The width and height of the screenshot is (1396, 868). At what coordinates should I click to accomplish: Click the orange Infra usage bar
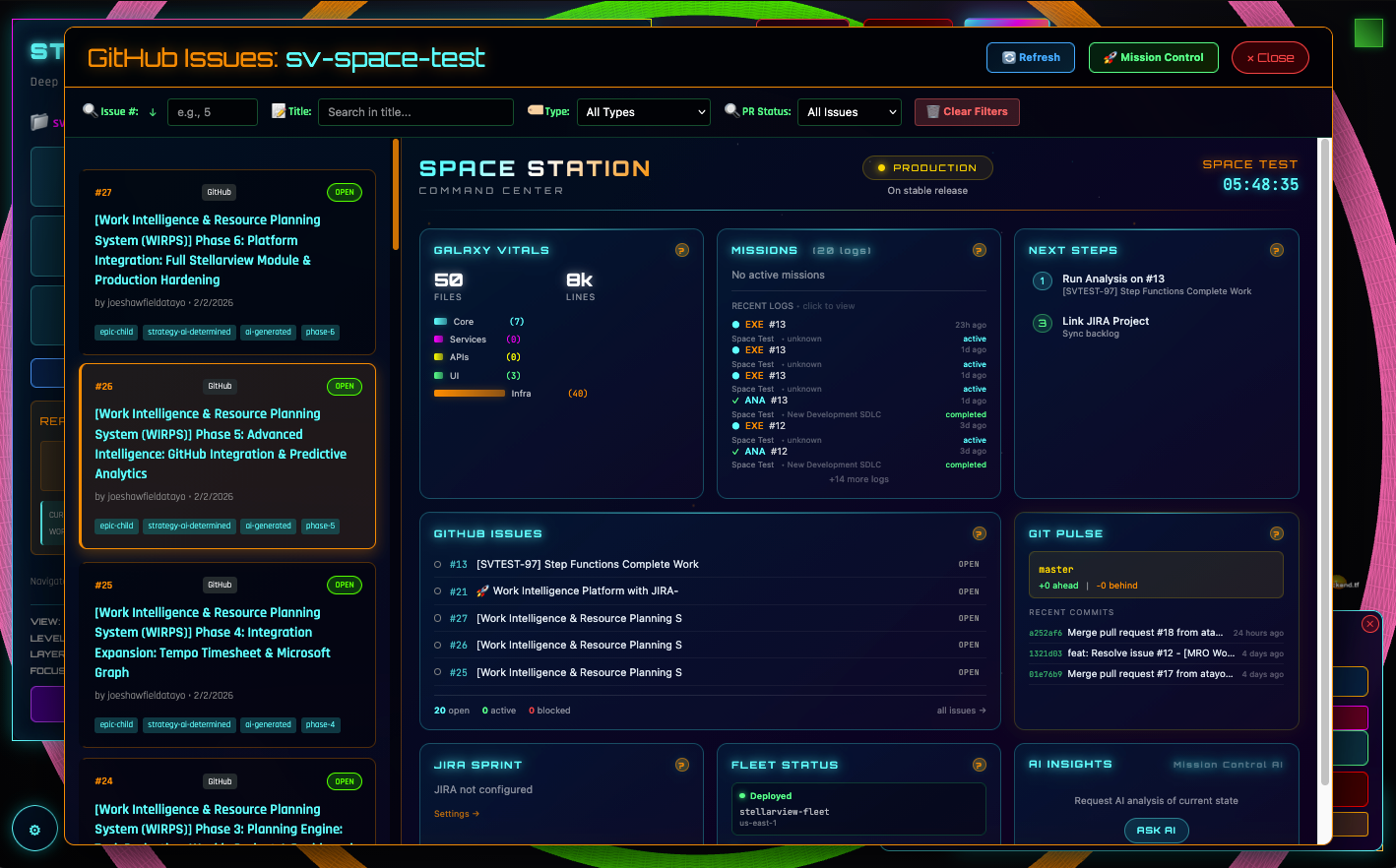[470, 393]
